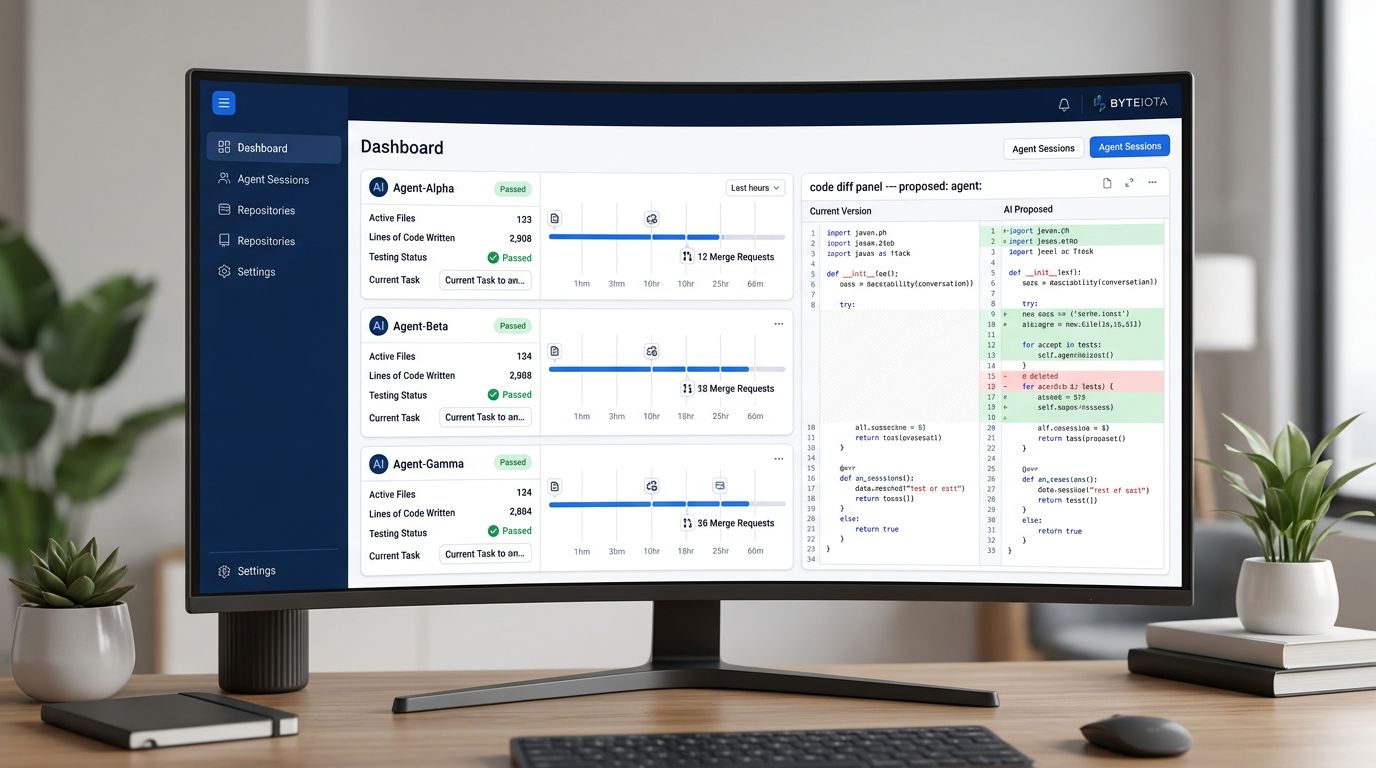
Task: Click the blue Agent Sessions button
Action: click(x=1129, y=147)
